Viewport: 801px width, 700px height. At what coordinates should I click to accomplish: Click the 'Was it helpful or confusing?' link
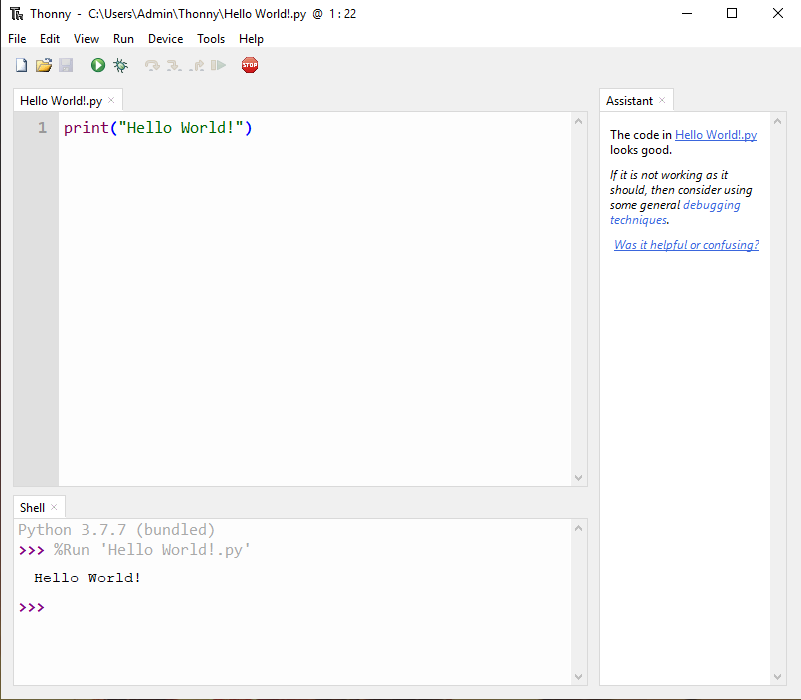(x=686, y=245)
